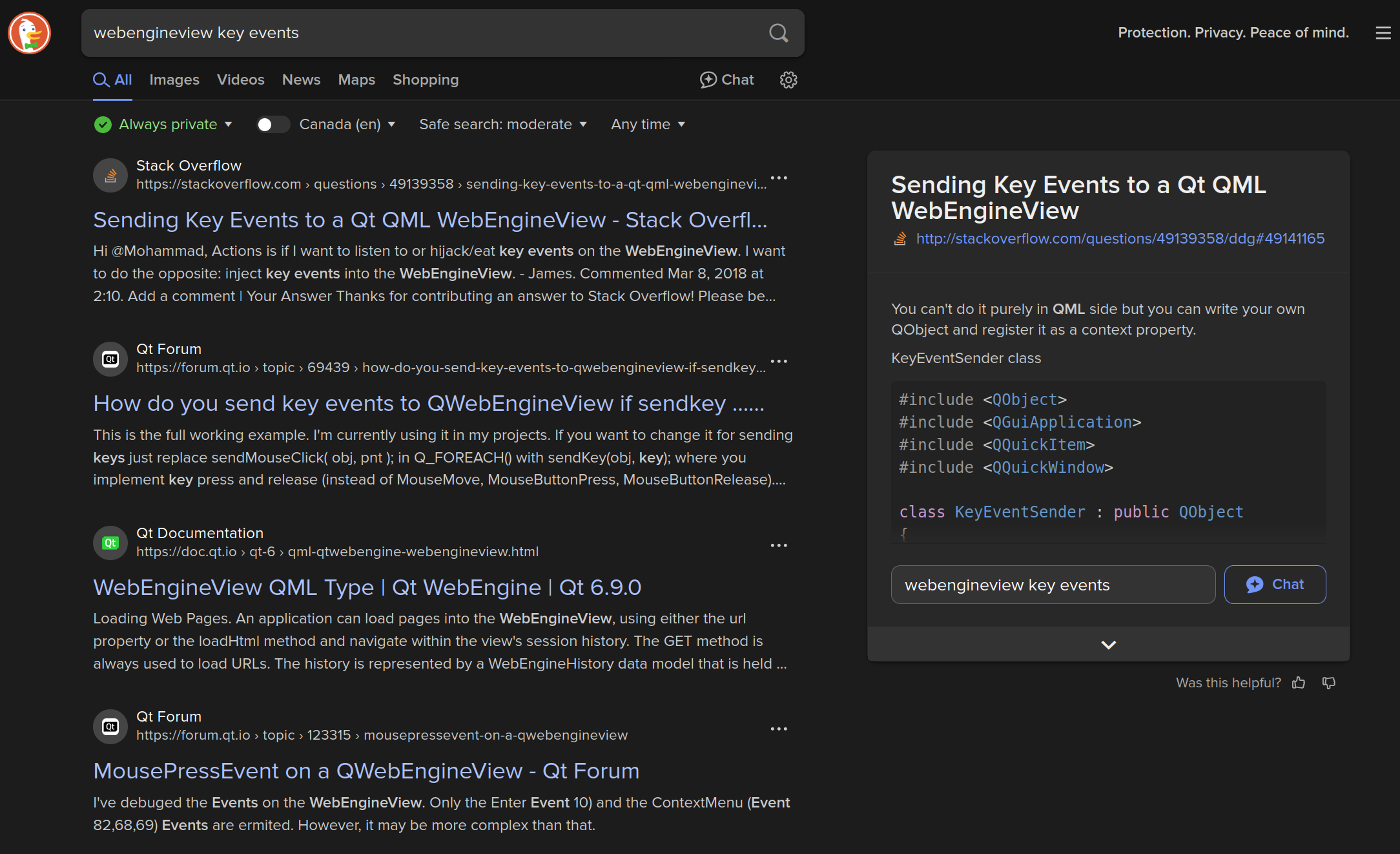Click the stackoverflow.com questions 49139358 breadcrumb

[451, 184]
